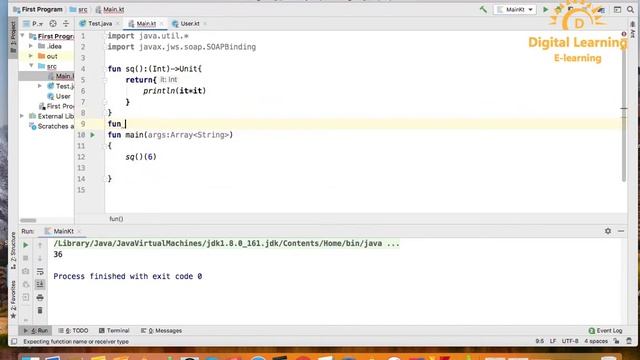Expand the Test.java node arrow

coord(40,86)
